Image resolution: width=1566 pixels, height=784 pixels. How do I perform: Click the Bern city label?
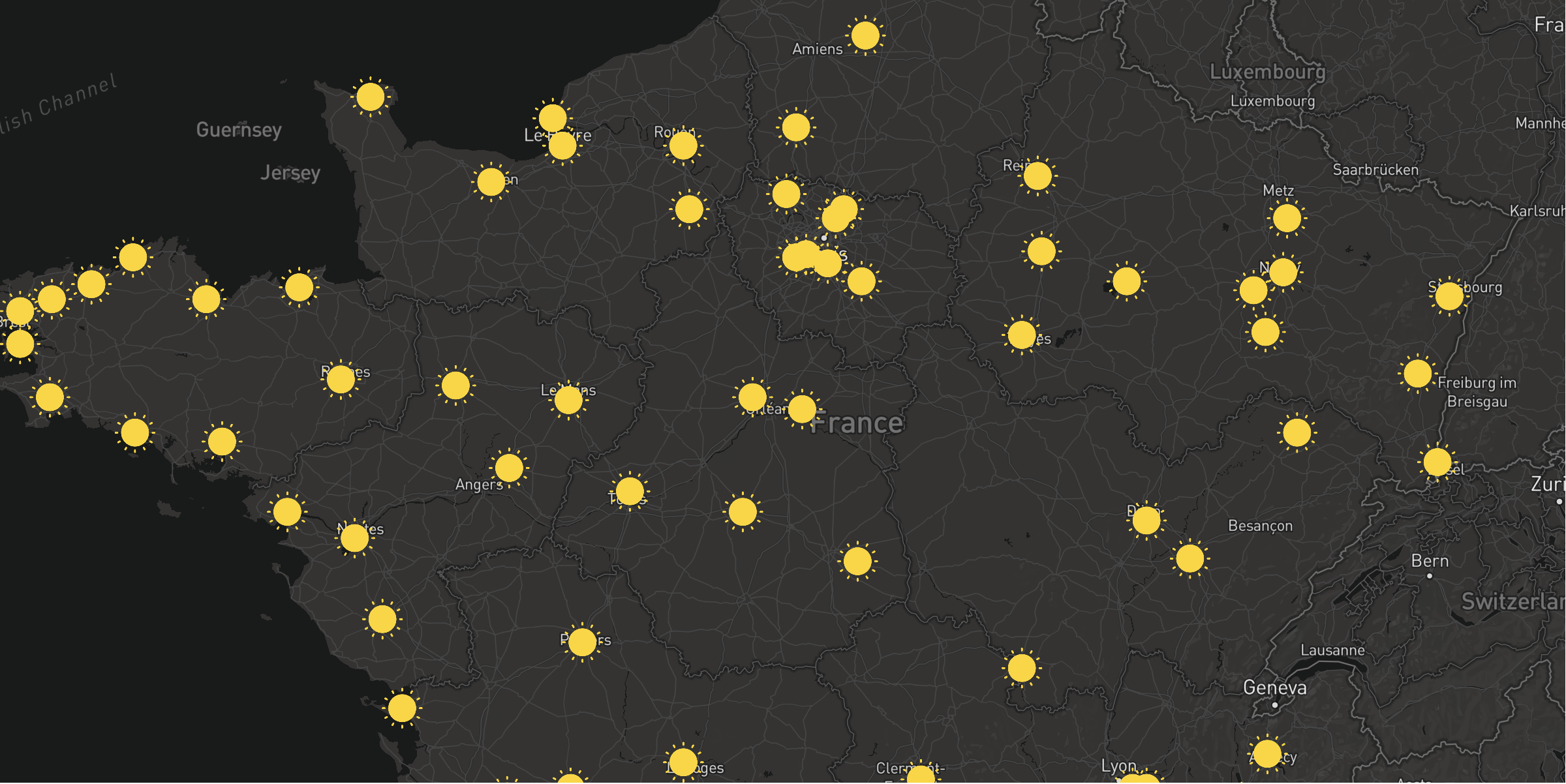[1429, 561]
